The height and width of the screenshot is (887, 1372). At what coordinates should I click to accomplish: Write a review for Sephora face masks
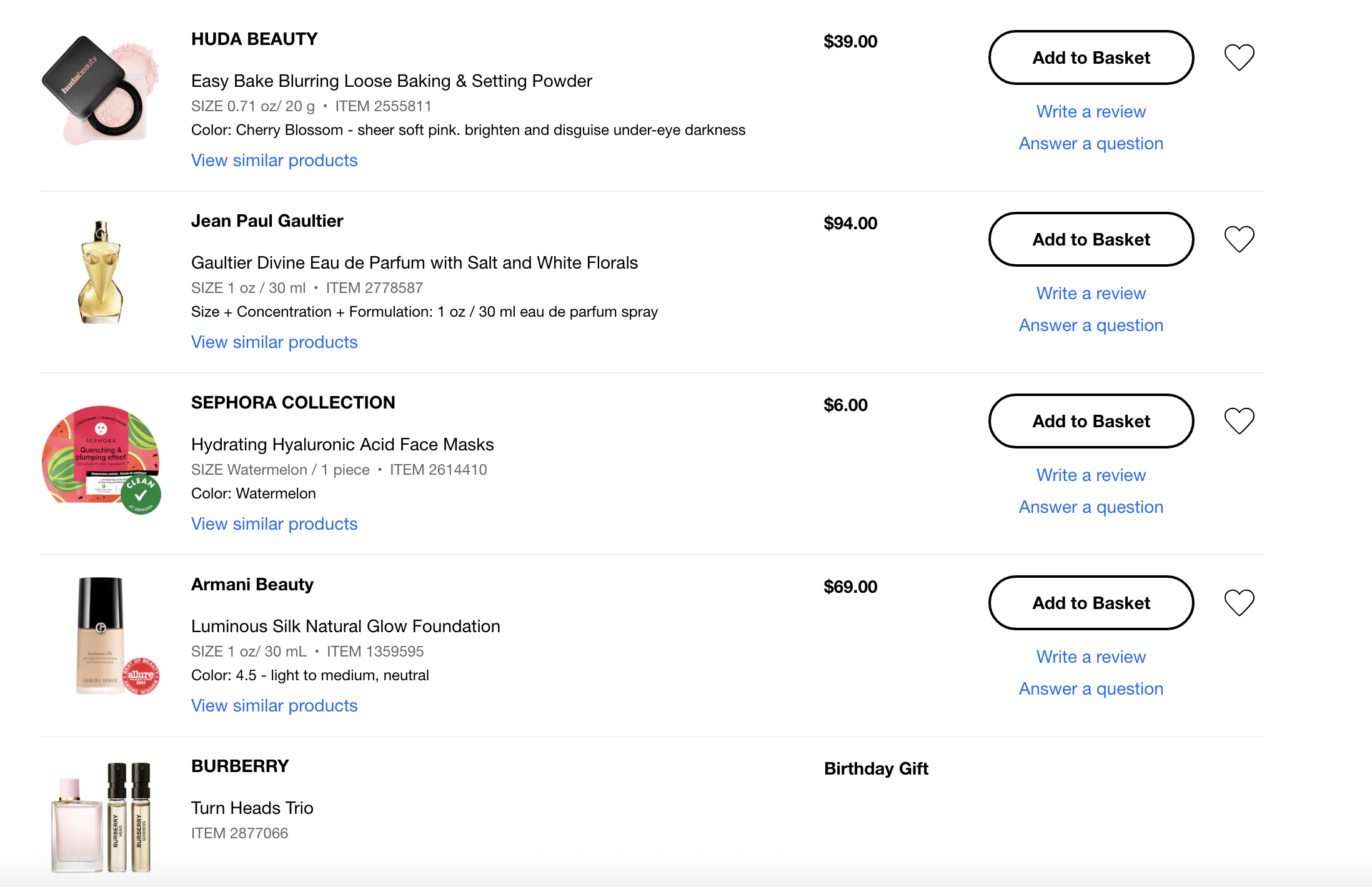pyautogui.click(x=1091, y=475)
